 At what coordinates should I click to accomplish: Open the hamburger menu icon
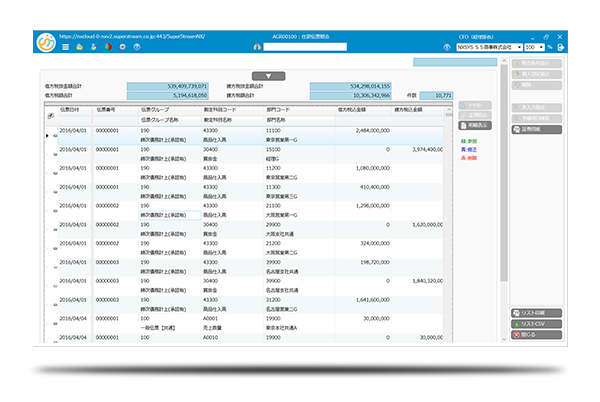(66, 47)
